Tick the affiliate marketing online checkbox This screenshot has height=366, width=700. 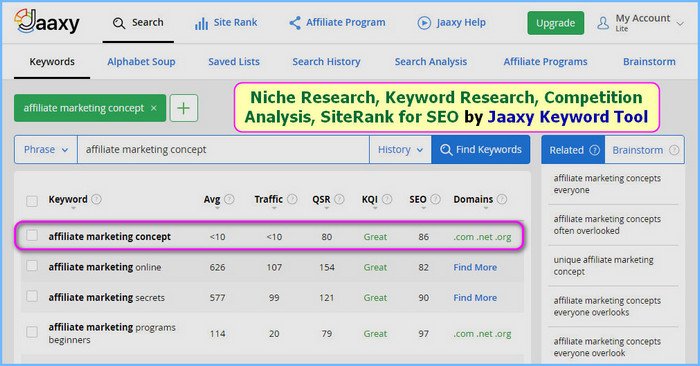pos(32,266)
